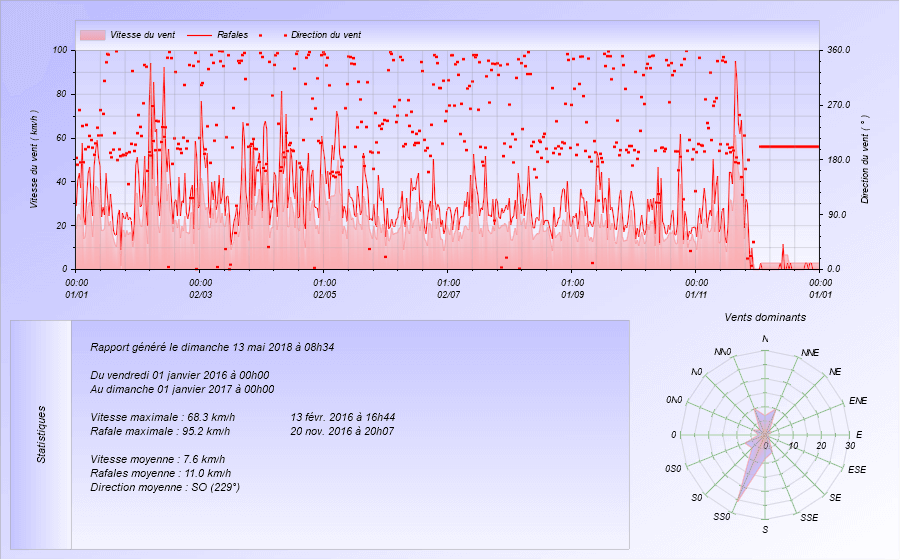Viewport: 900px width, 560px height.
Task: Click the 360.0 value on the direction axis
Action: click(837, 49)
